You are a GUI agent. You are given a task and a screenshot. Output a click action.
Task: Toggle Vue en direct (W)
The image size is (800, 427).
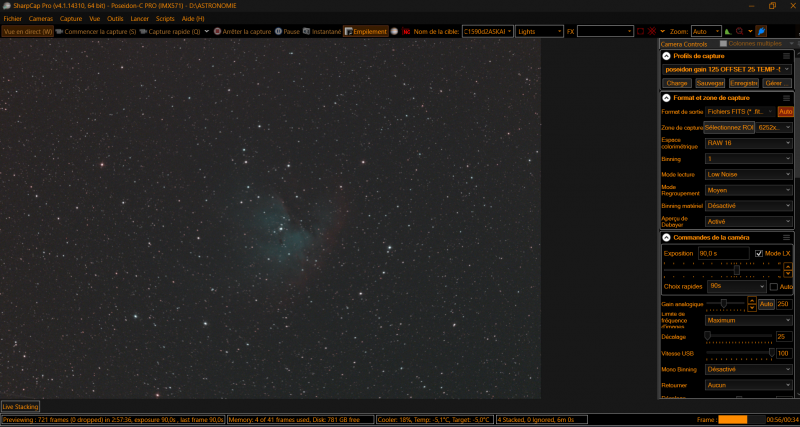pos(28,31)
